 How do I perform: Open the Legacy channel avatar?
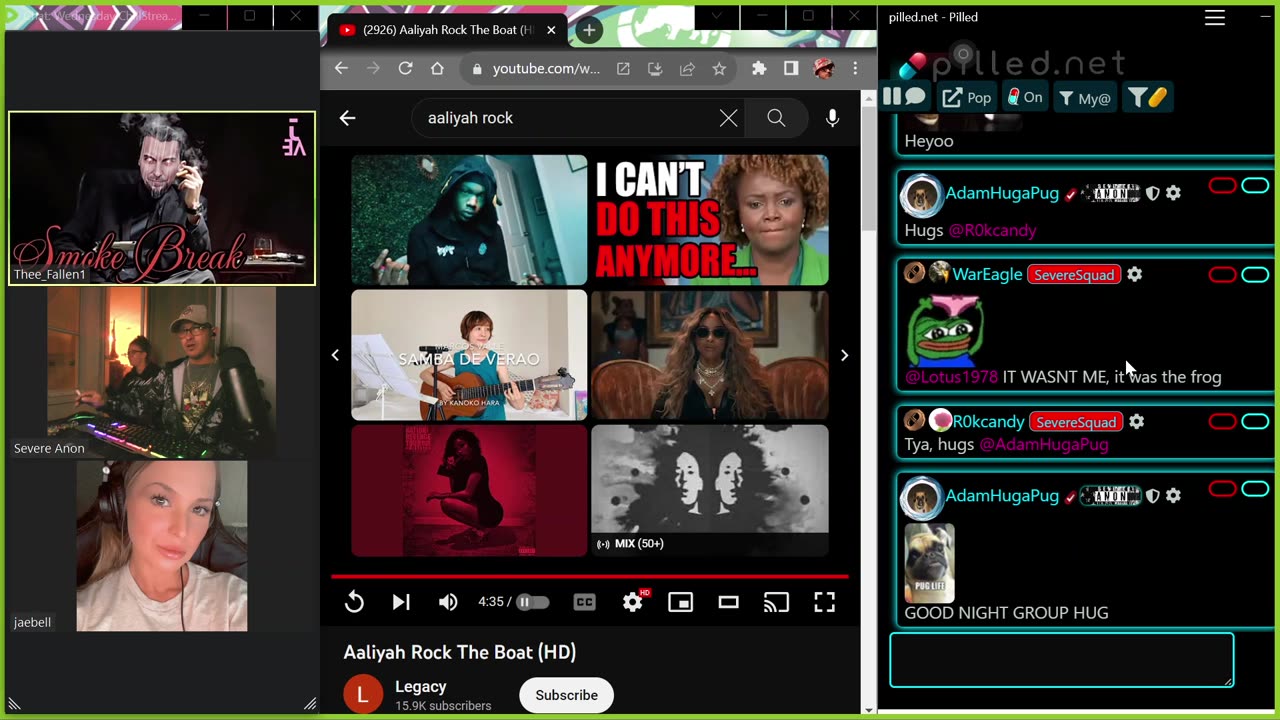click(363, 695)
